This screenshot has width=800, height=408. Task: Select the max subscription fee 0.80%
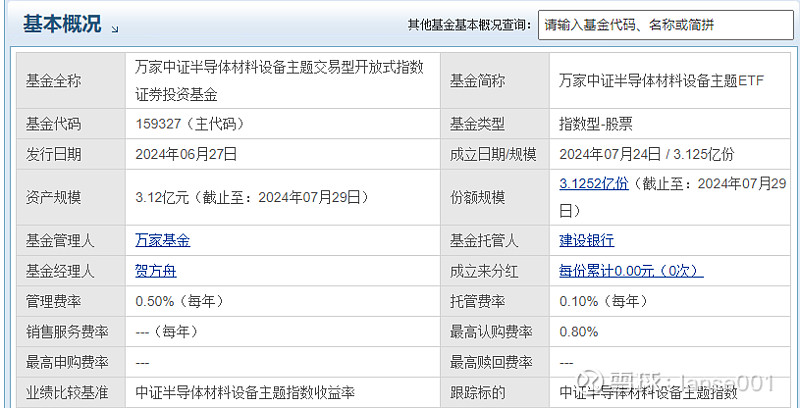(x=579, y=332)
